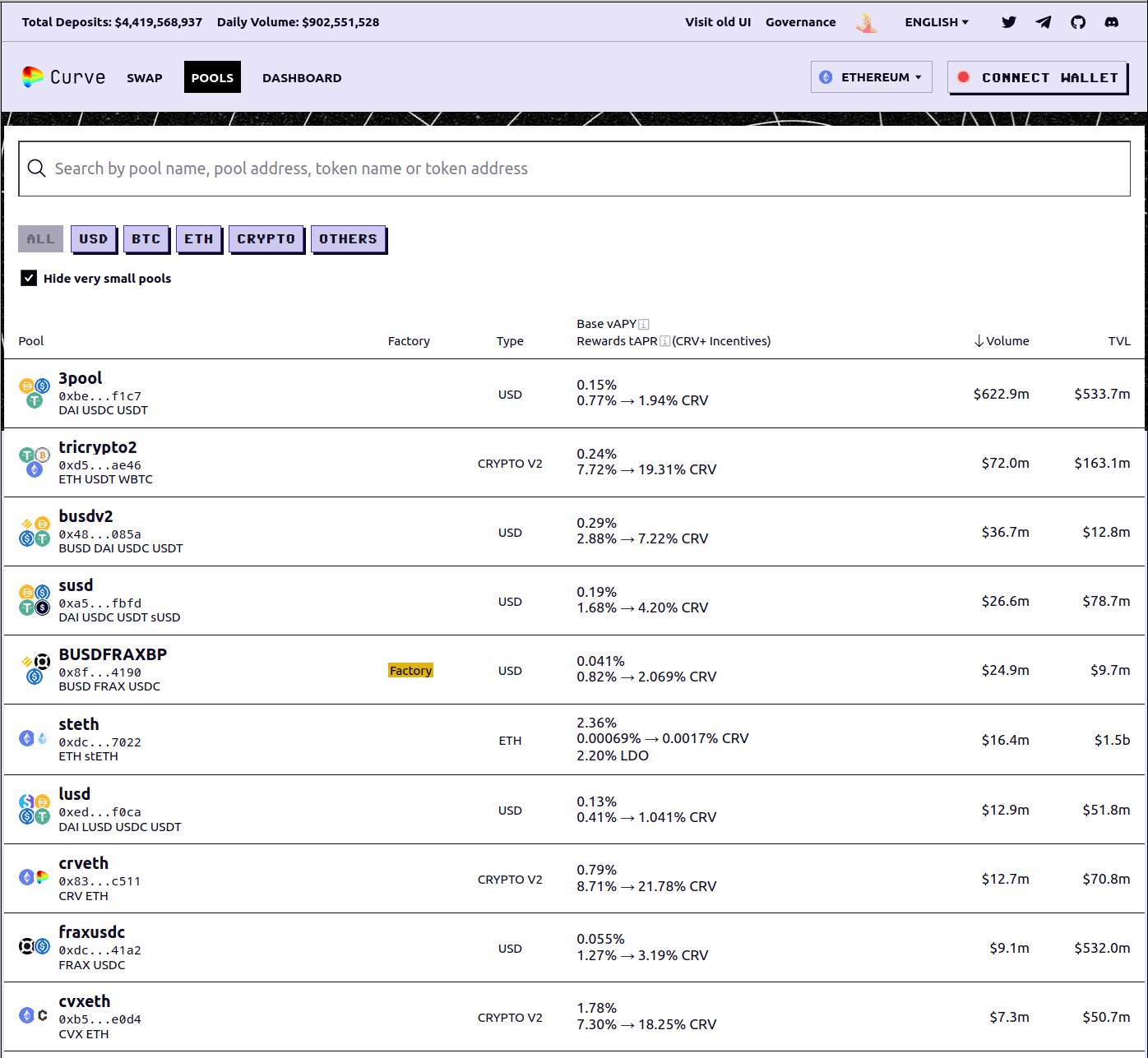
Task: Filter pools by ETH
Action: (198, 238)
